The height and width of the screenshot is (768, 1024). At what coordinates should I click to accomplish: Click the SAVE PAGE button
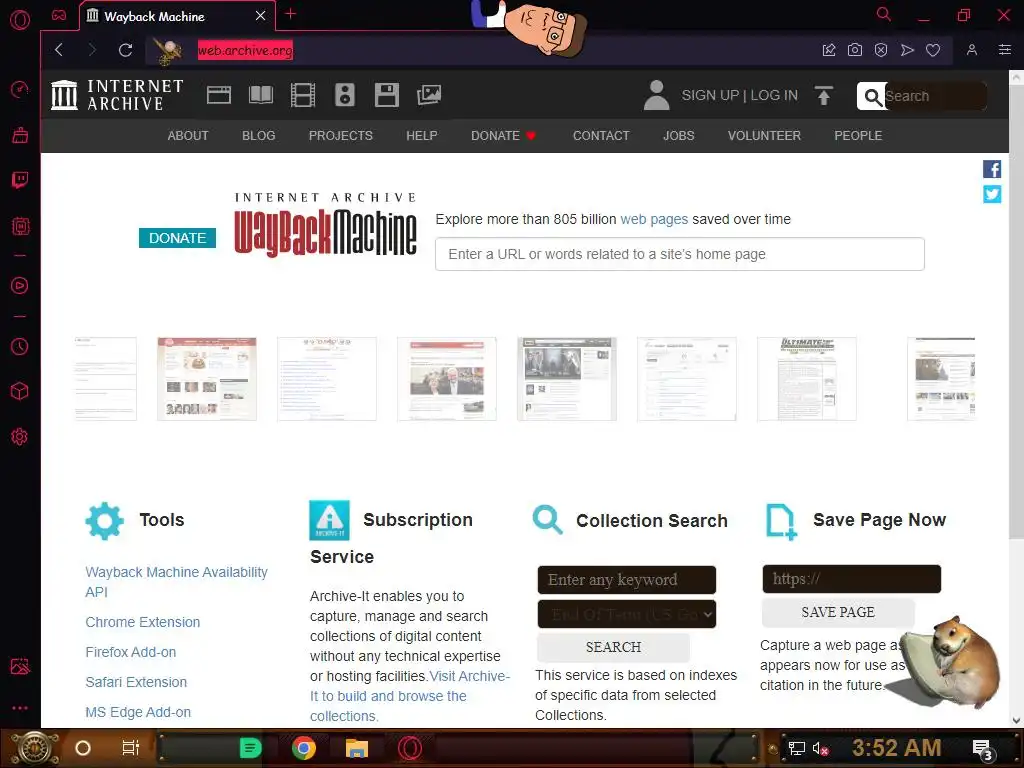click(838, 612)
